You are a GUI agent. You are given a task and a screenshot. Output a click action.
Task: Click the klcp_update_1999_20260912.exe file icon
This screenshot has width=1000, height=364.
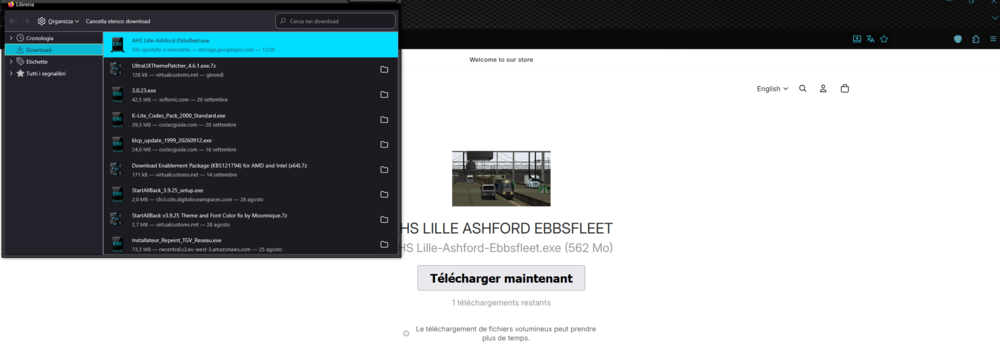pos(117,144)
